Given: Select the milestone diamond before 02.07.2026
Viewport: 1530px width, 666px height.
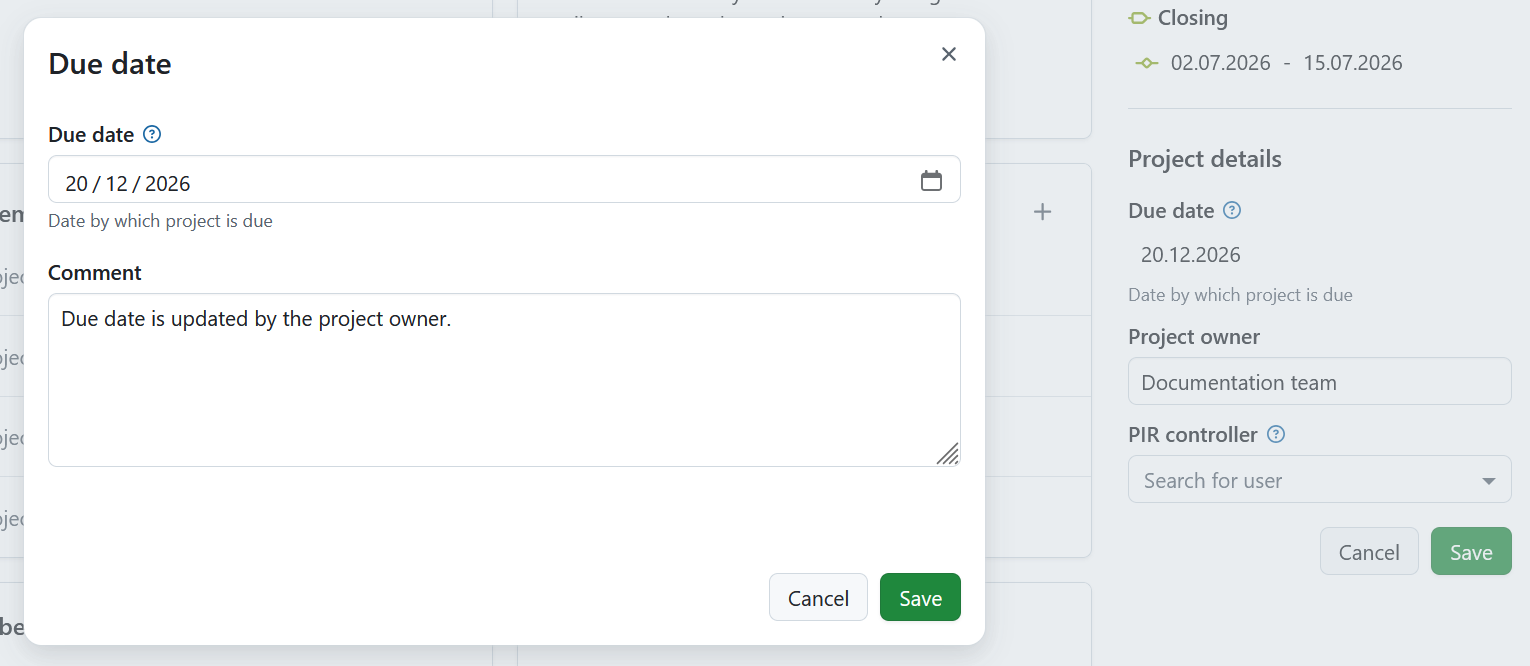Looking at the screenshot, I should pos(1146,62).
